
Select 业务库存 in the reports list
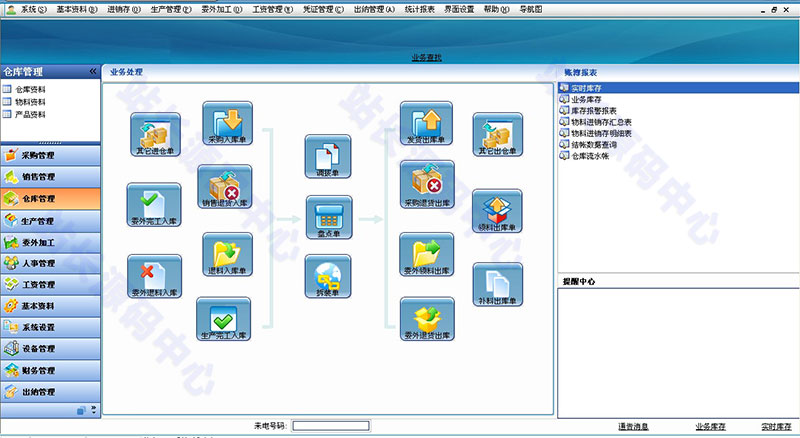pos(586,100)
